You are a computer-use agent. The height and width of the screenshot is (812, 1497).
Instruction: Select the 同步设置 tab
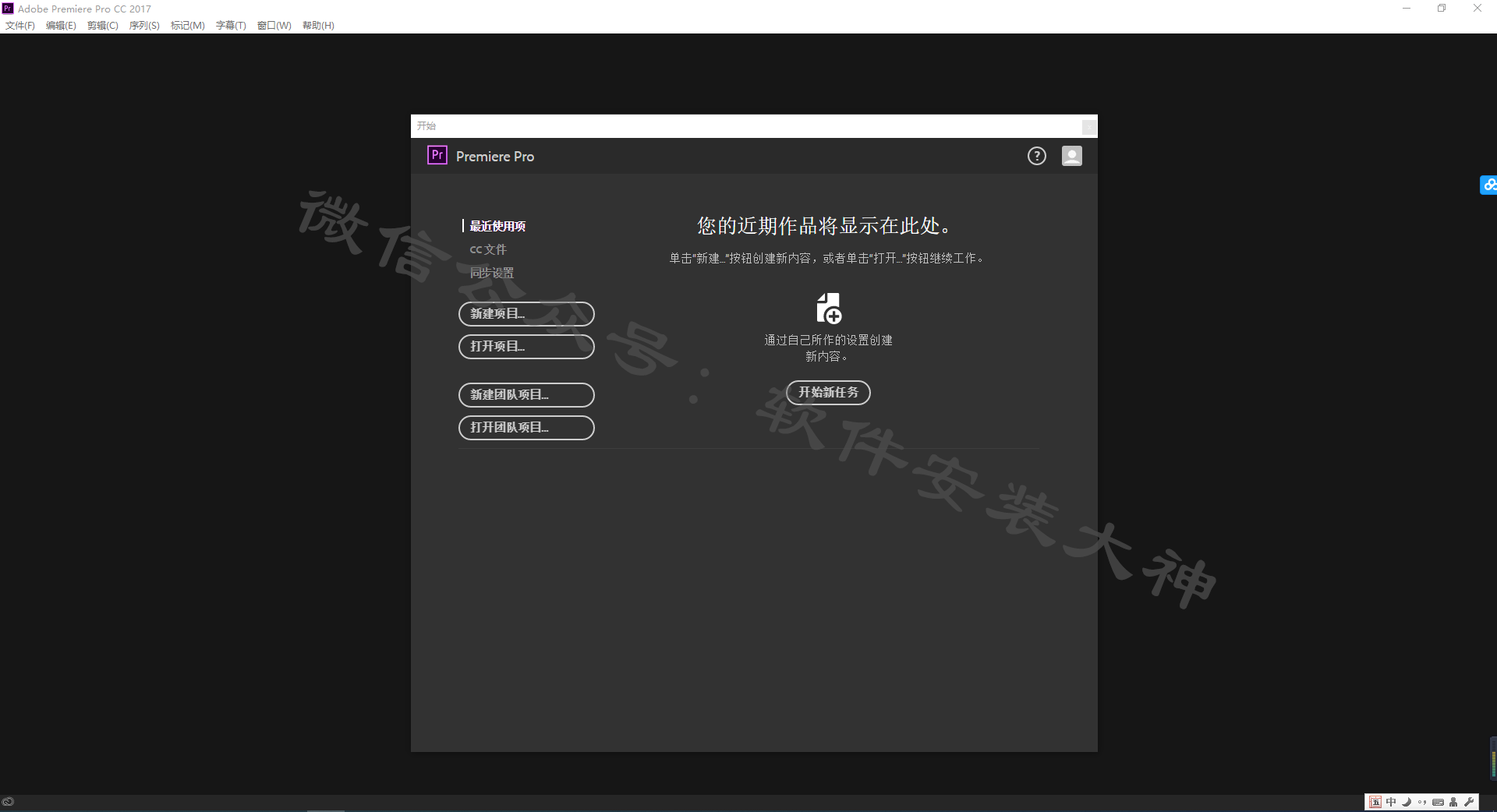(492, 273)
